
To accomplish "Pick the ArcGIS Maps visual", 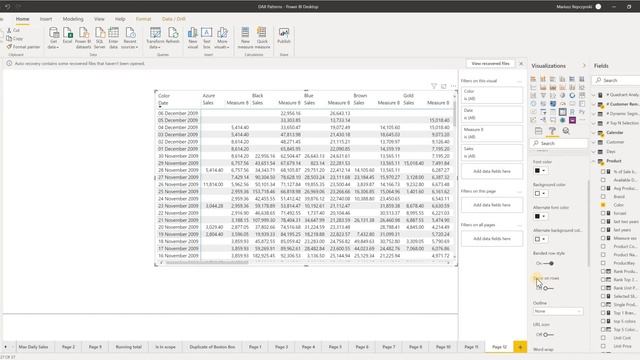I will [562, 120].
